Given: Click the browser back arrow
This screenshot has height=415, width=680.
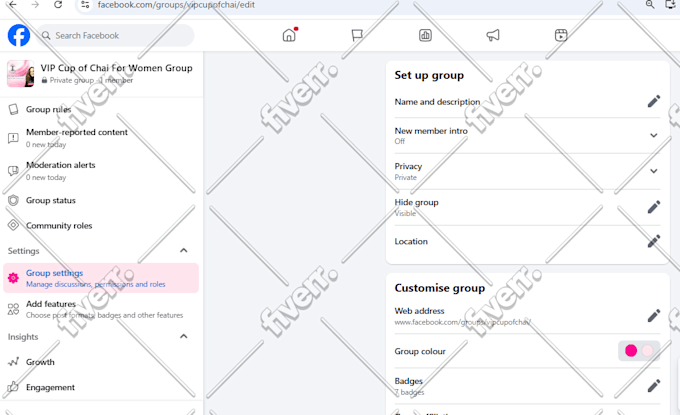Looking at the screenshot, I should pos(13,5).
